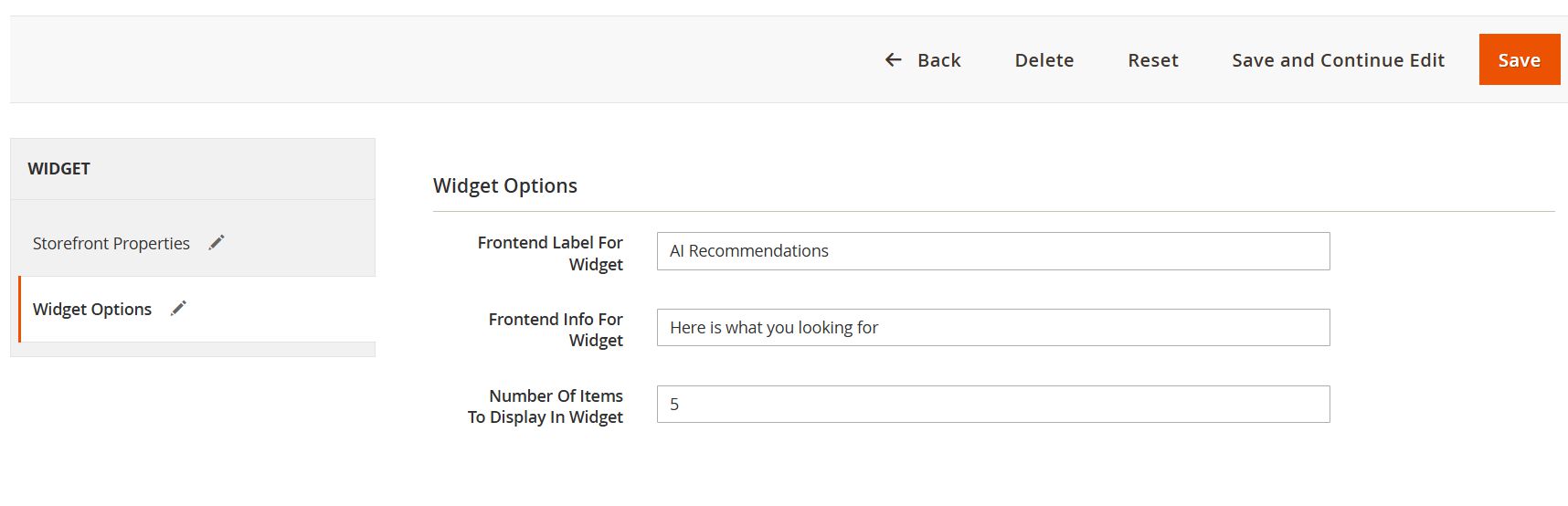Delete this widget
The width and height of the screenshot is (1568, 506).
(x=1044, y=60)
